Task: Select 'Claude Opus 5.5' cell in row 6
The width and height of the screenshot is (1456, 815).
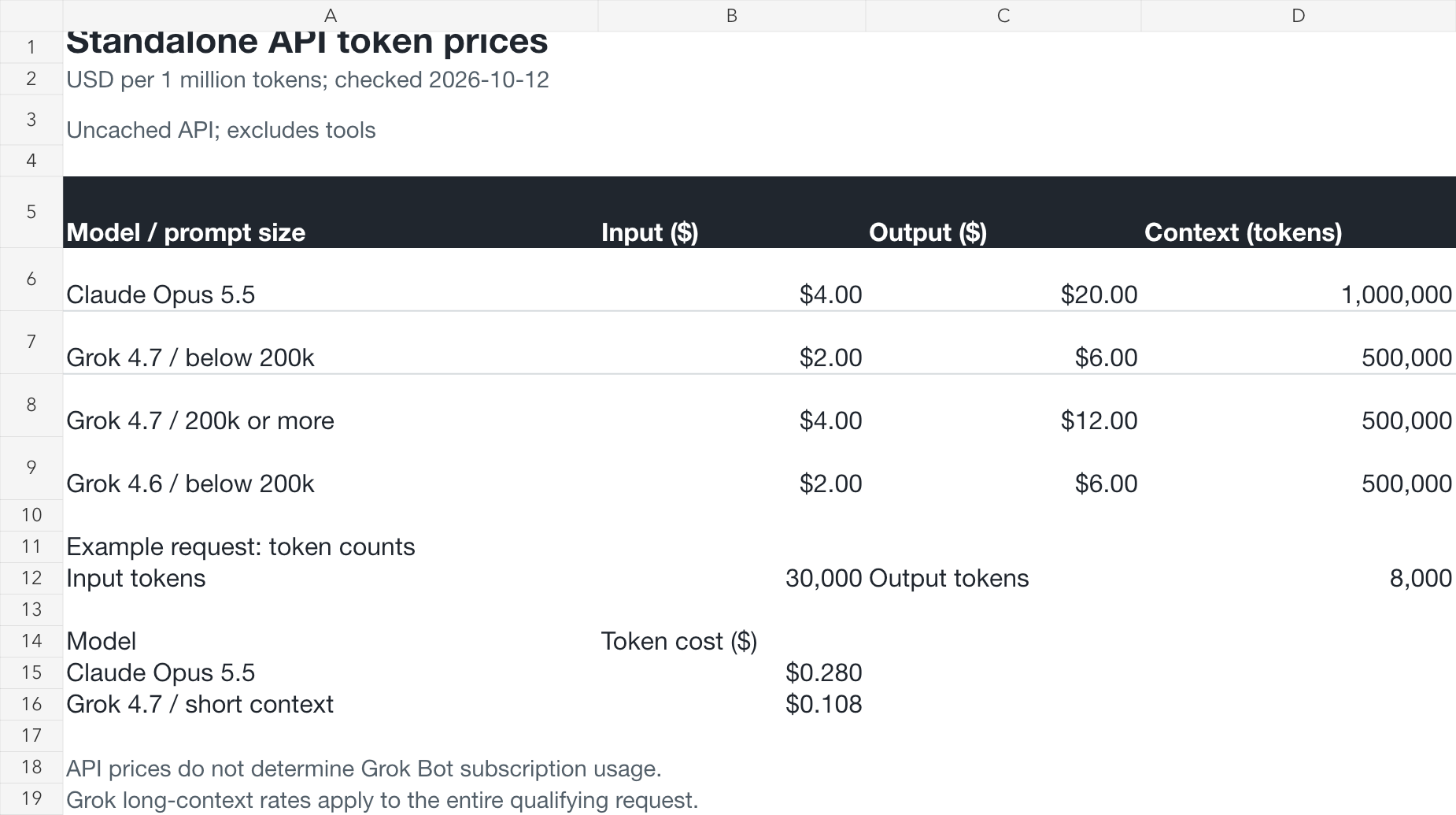Action: click(x=331, y=280)
